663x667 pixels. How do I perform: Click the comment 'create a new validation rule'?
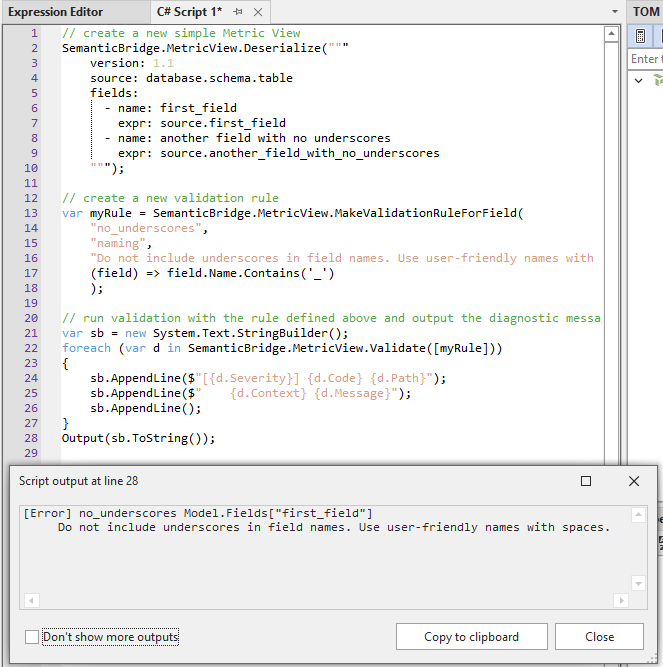coord(171,198)
